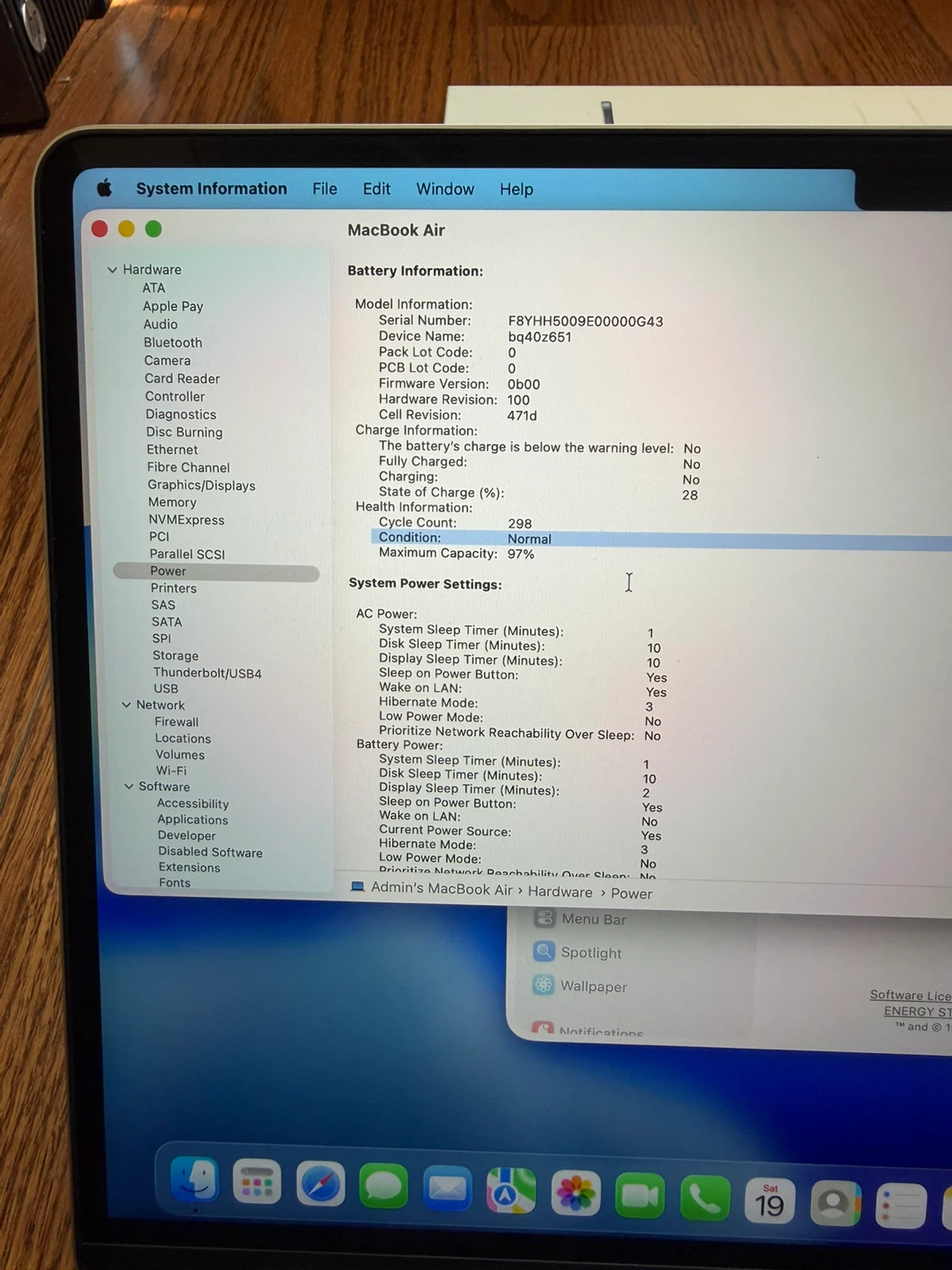Click Admin's MacBook Air in path bar

point(442,888)
